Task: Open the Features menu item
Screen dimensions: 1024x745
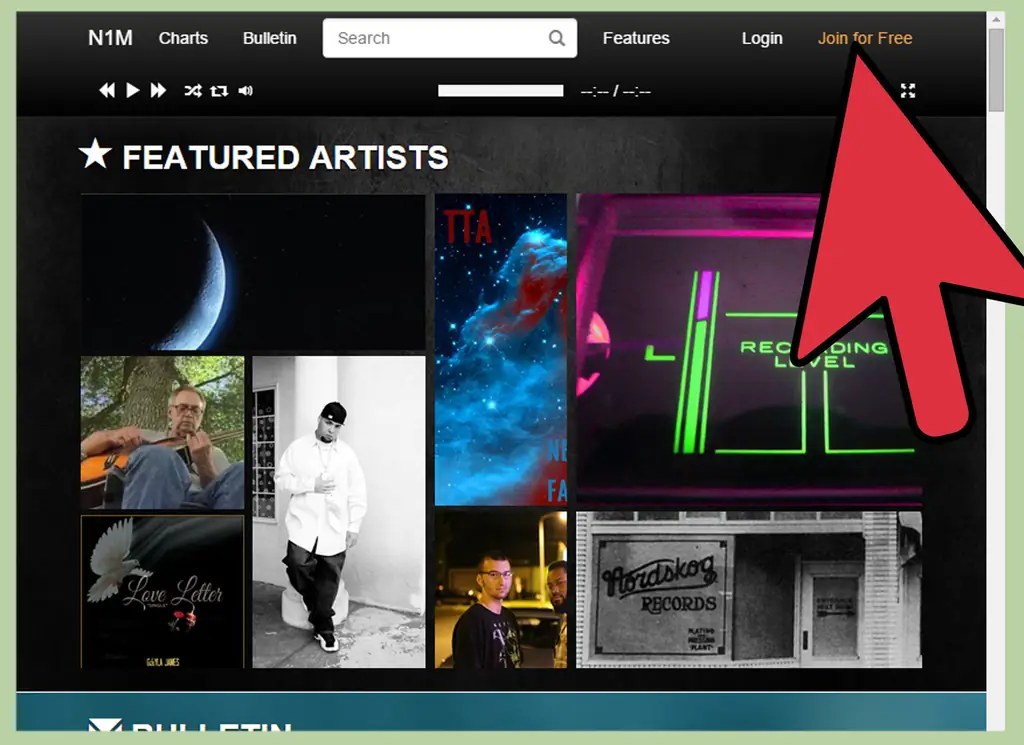Action: [x=636, y=38]
